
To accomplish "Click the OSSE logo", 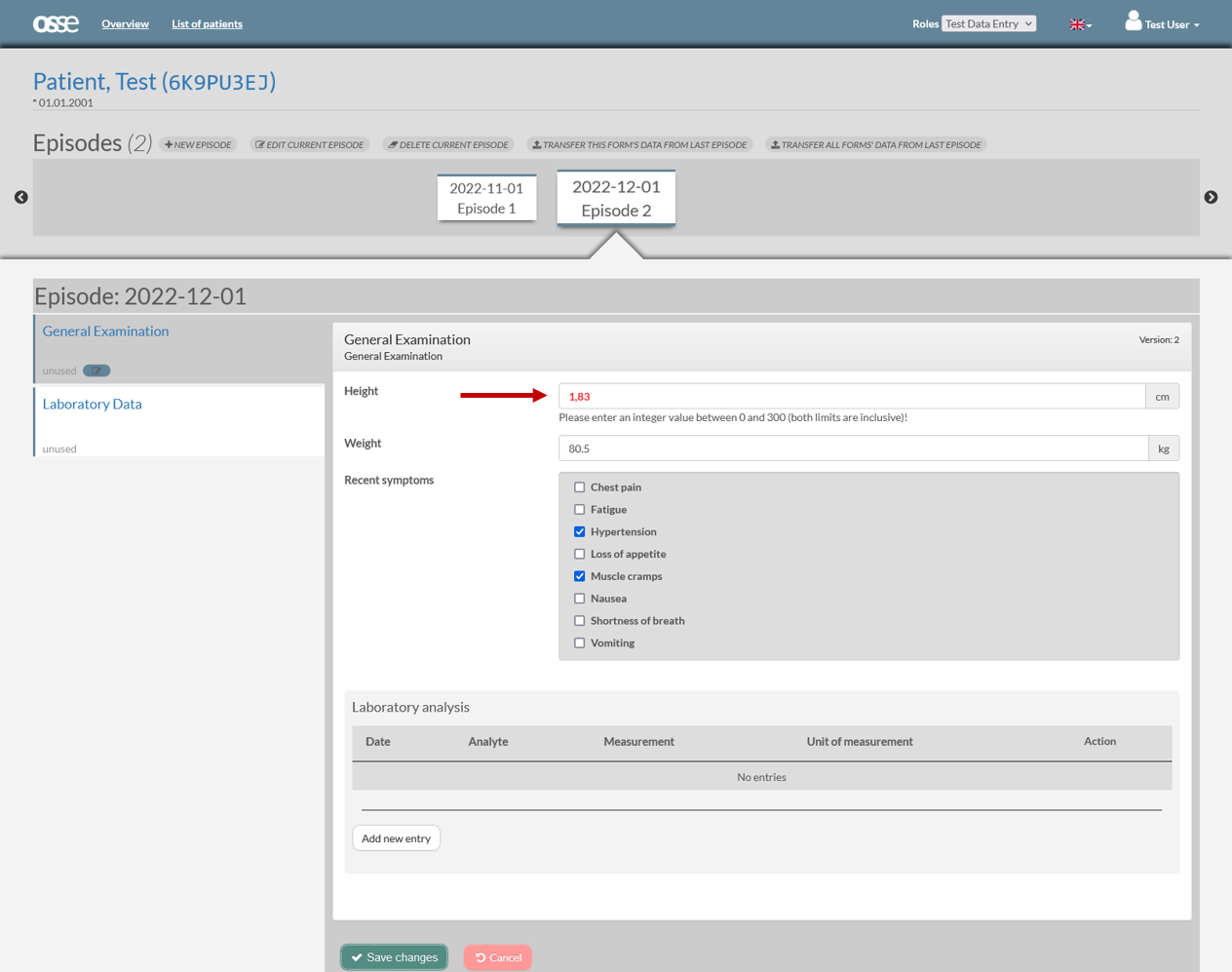I will click(56, 23).
